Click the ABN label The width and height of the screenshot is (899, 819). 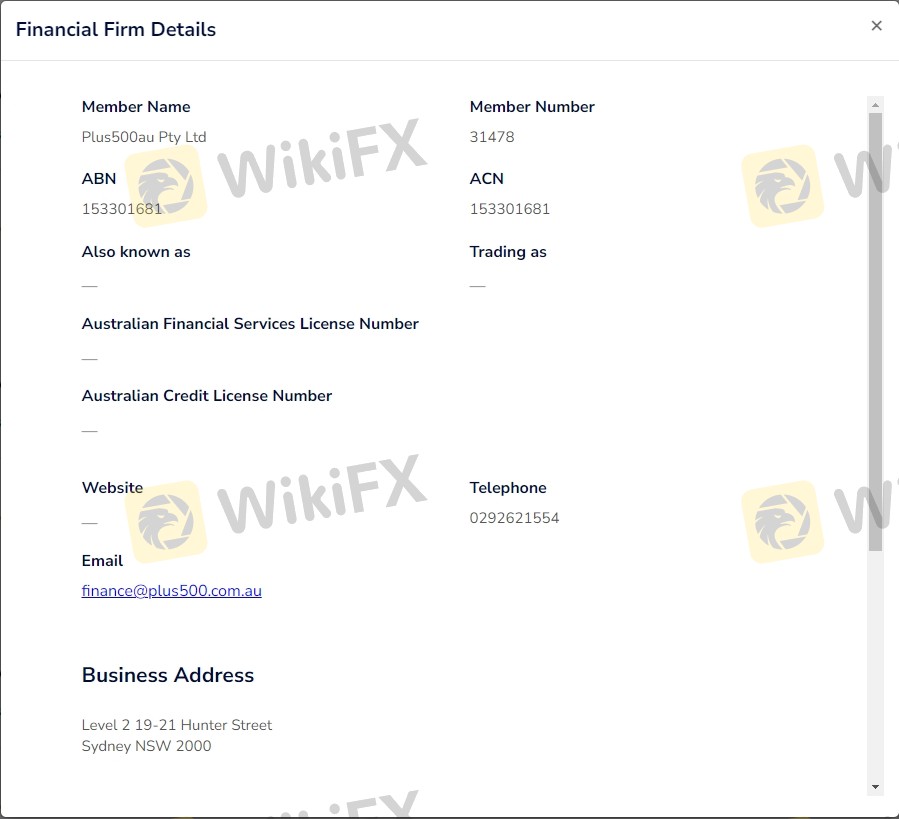[x=99, y=178]
